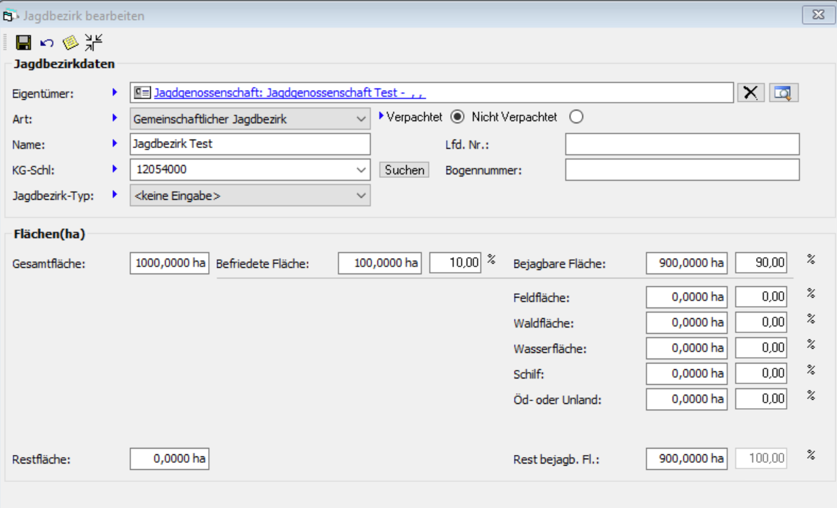Screen dimensions: 837x508
Task: Click the window icon in the title bar
Action: pos(11,16)
